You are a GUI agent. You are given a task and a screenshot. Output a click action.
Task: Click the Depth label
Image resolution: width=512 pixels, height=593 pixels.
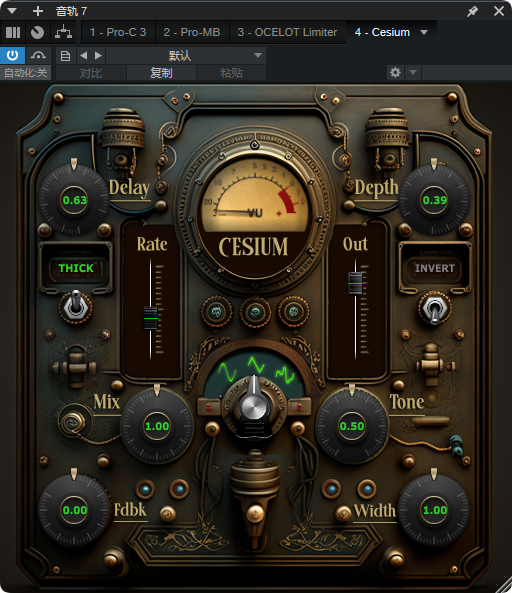pos(376,188)
